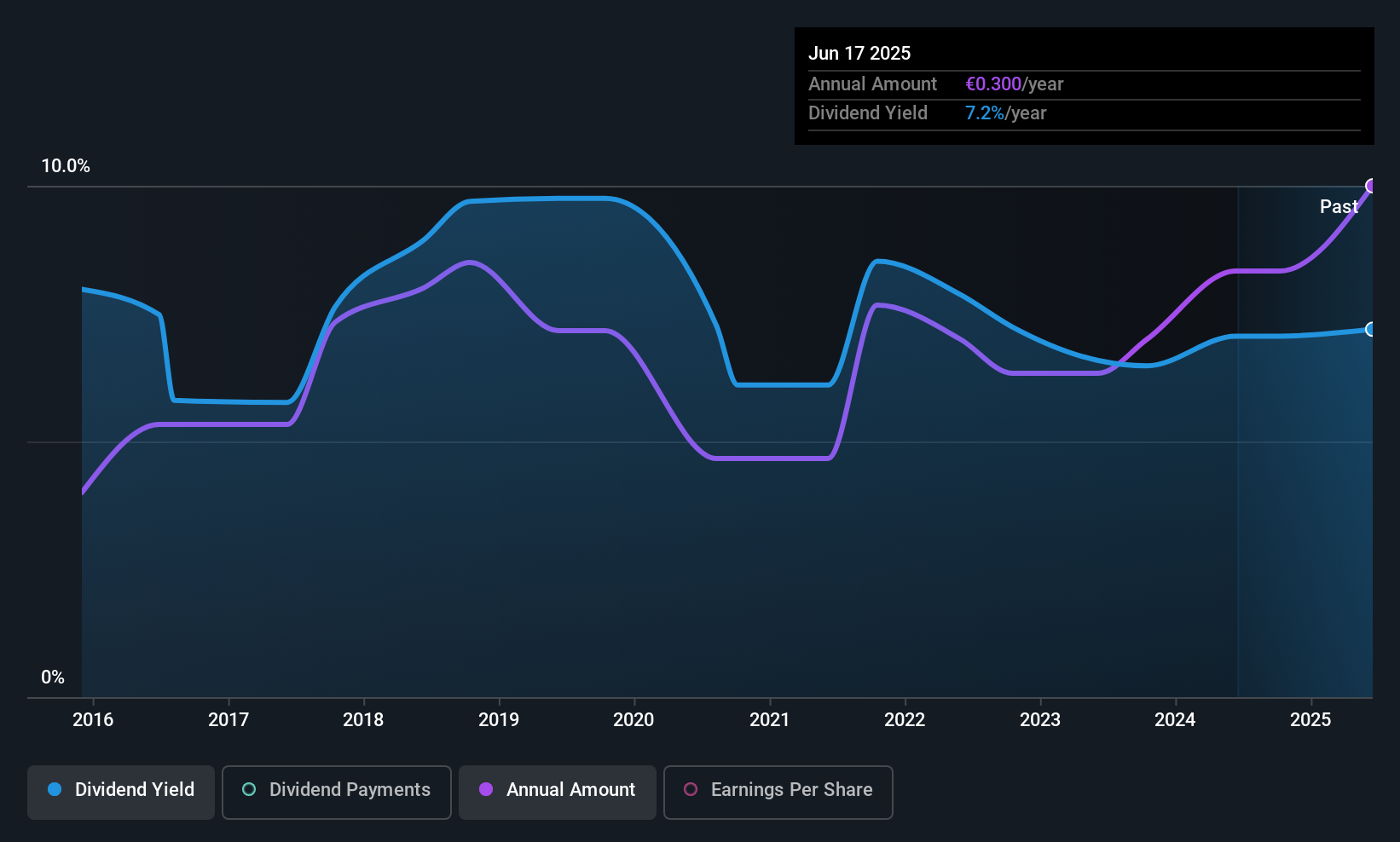The width and height of the screenshot is (1400, 842).
Task: Click the 2016 x-axis label
Action: tap(93, 719)
